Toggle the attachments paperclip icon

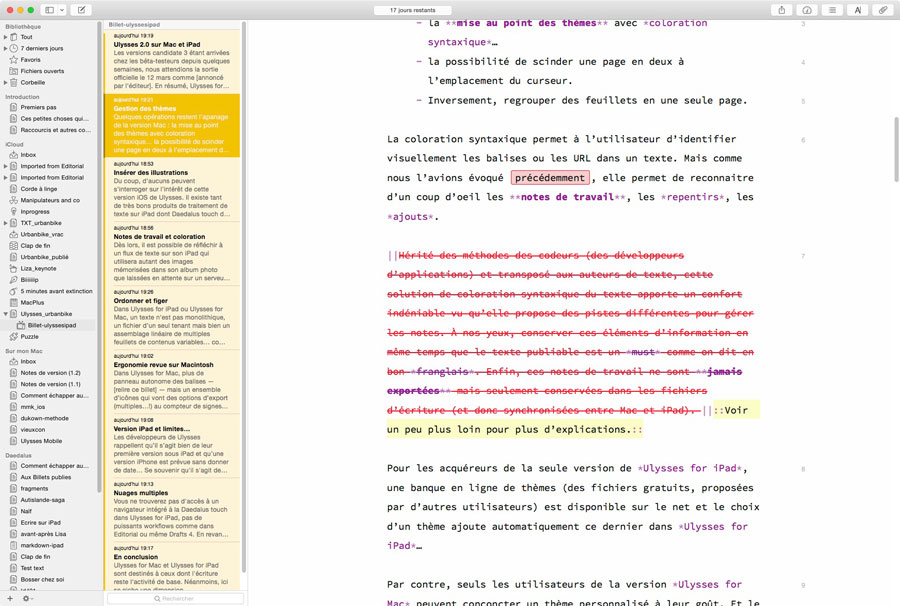pos(883,10)
